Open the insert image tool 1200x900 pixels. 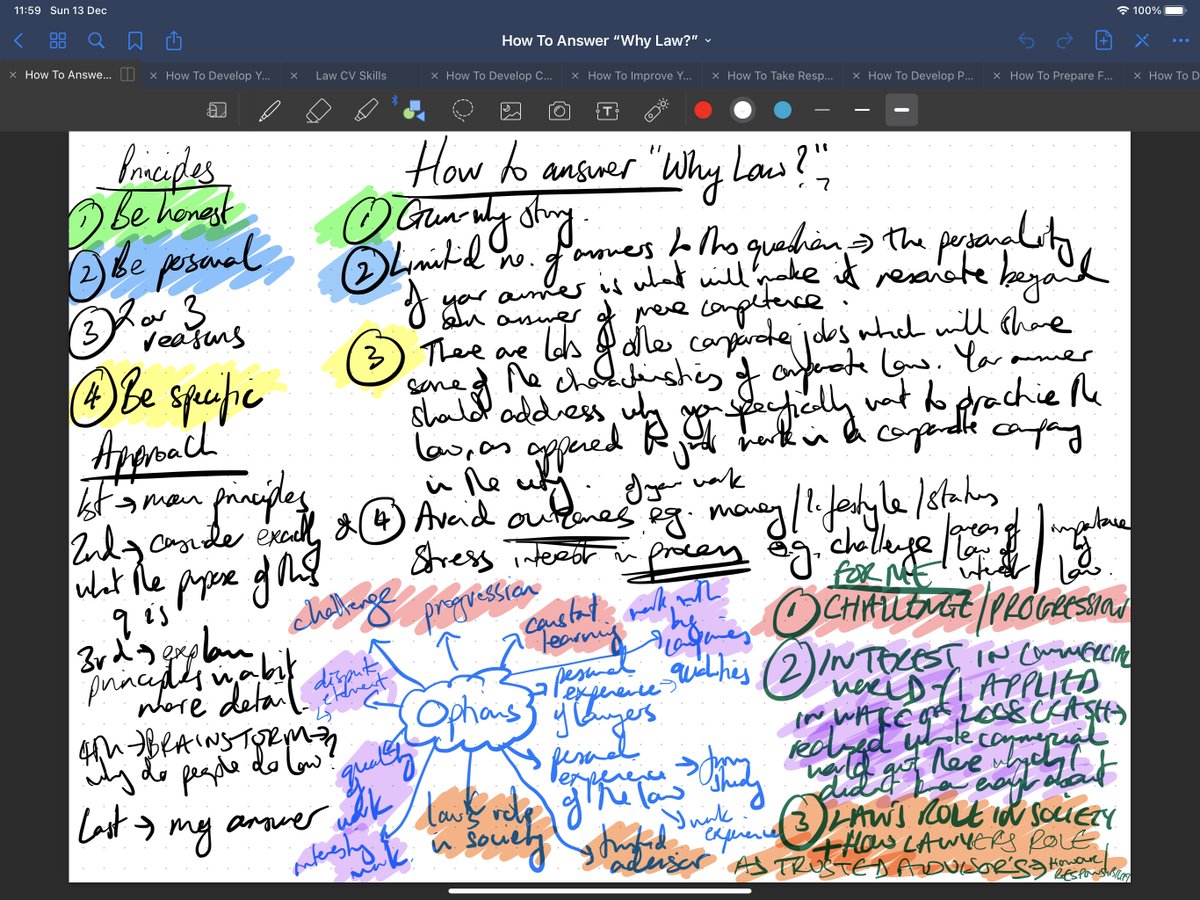(x=511, y=110)
